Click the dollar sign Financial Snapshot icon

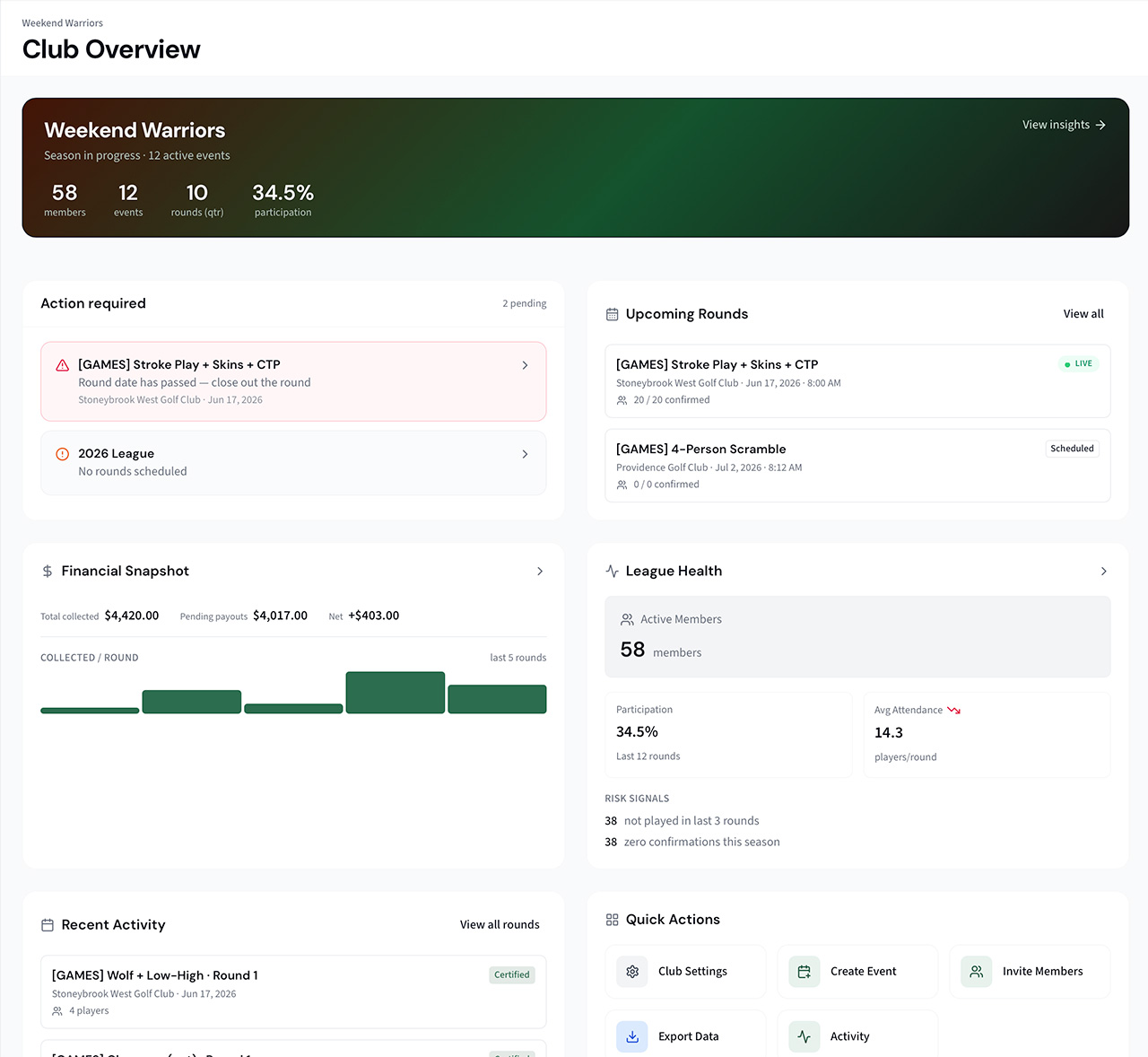click(x=48, y=572)
